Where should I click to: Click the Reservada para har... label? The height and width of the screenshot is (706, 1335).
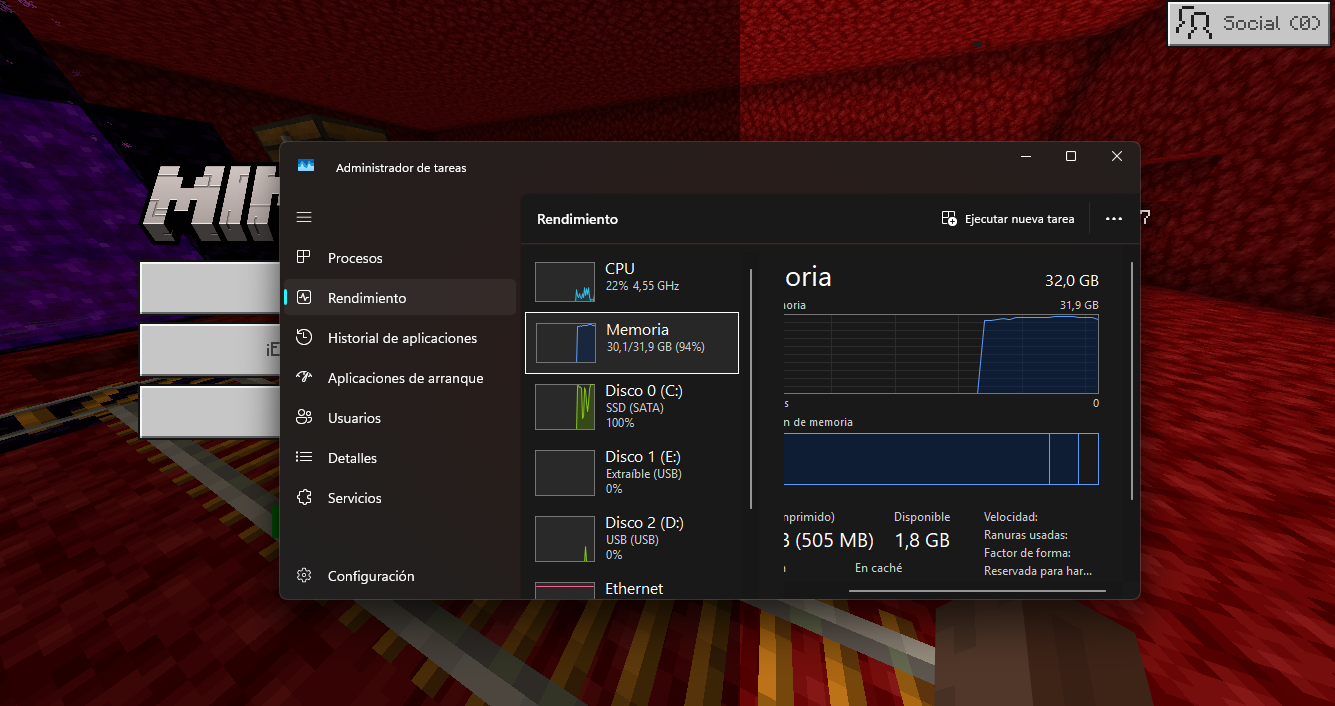click(1038, 571)
